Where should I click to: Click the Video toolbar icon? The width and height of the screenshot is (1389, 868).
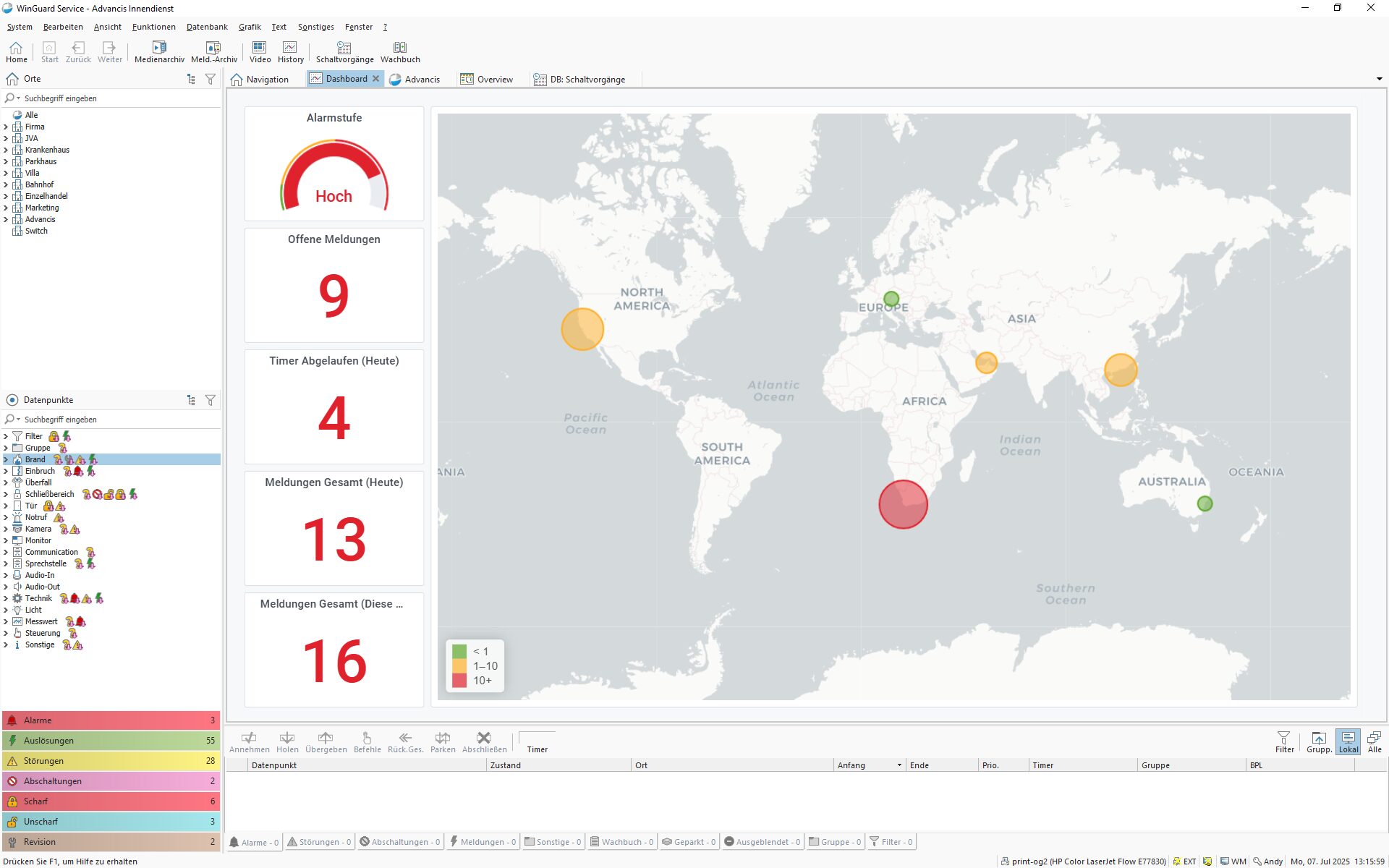(259, 51)
